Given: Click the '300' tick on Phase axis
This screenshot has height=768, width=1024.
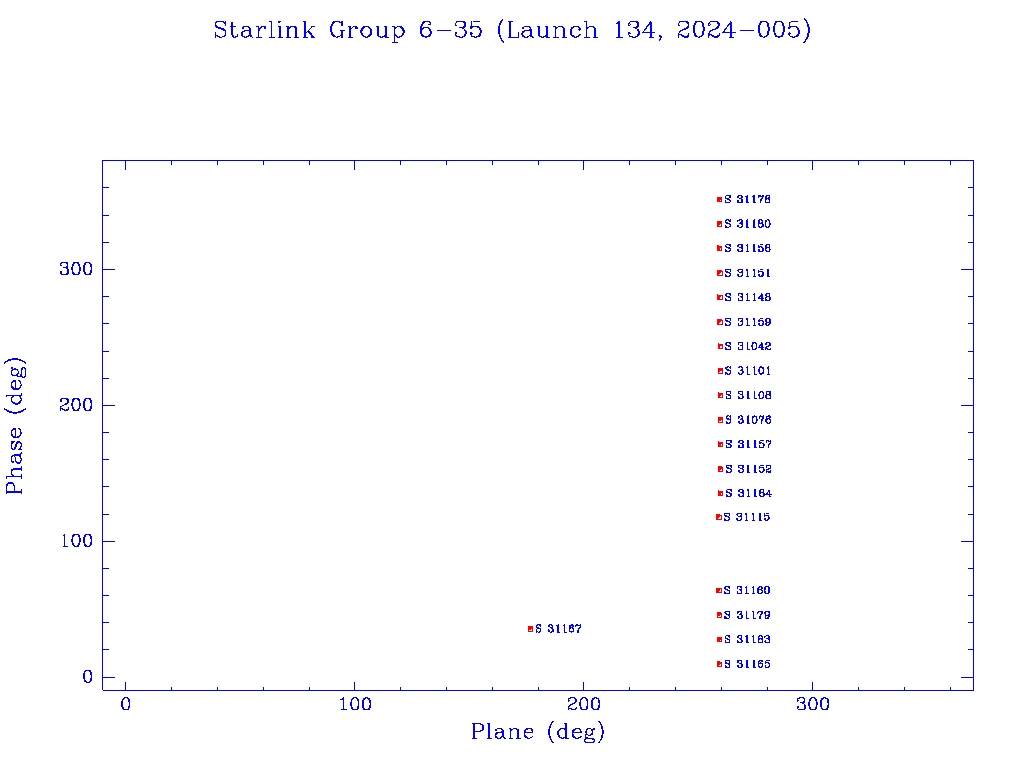Looking at the screenshot, I should point(76,269).
